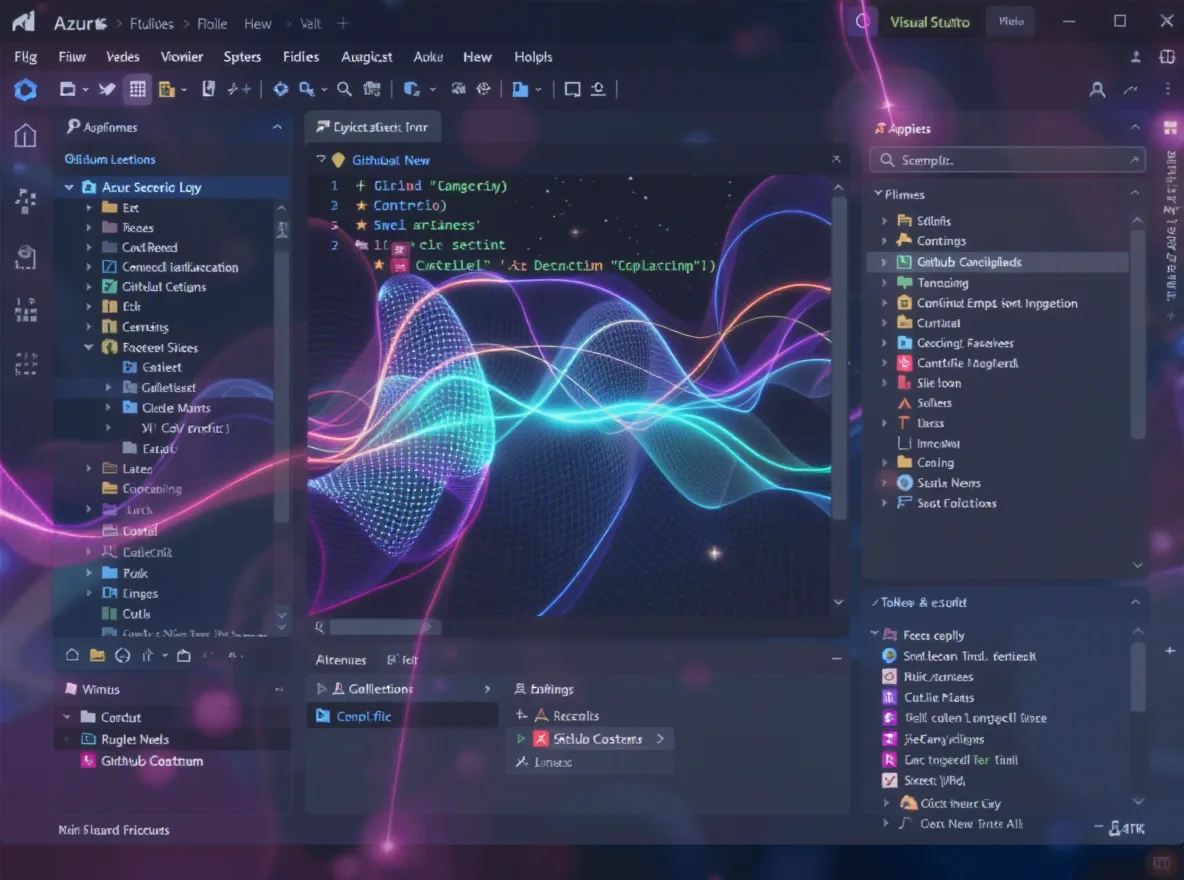Open the Flıg menu
This screenshot has width=1184, height=880.
[x=26, y=57]
